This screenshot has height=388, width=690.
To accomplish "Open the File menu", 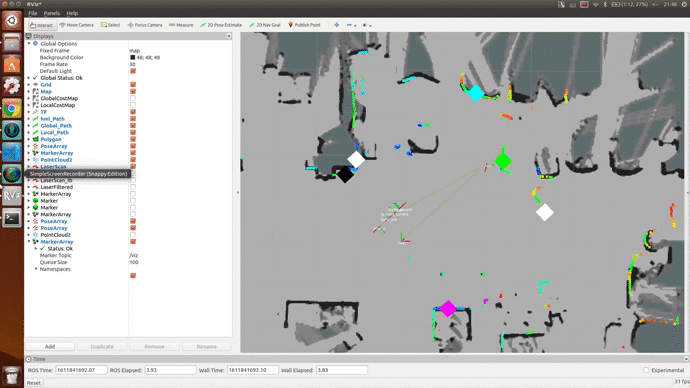I will (x=33, y=13).
